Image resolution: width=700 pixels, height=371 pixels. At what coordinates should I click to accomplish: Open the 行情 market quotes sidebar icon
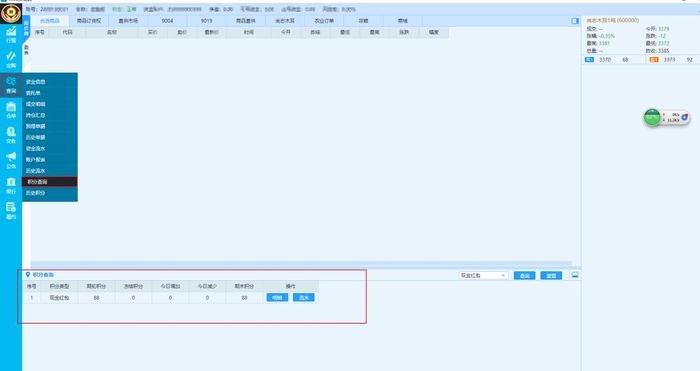point(11,34)
